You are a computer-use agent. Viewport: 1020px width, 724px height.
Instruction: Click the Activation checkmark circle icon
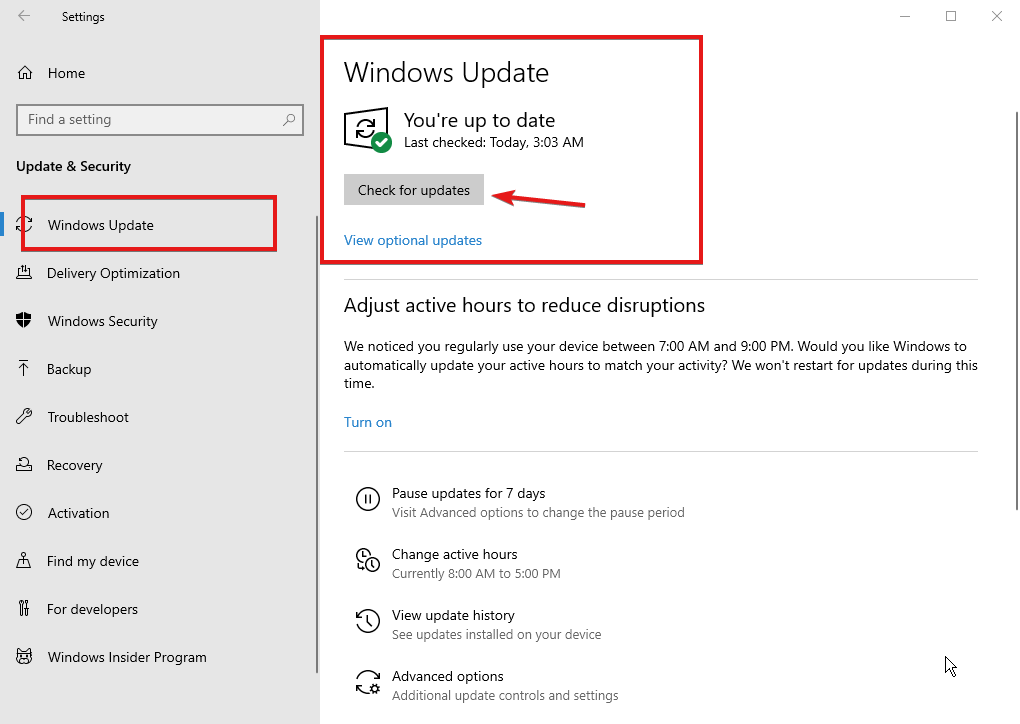tap(25, 513)
